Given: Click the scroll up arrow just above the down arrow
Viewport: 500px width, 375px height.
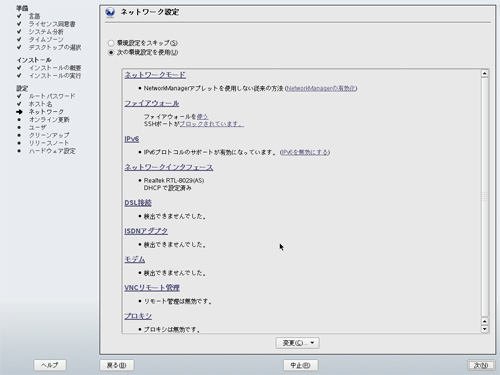Looking at the screenshot, I should click(x=485, y=321).
